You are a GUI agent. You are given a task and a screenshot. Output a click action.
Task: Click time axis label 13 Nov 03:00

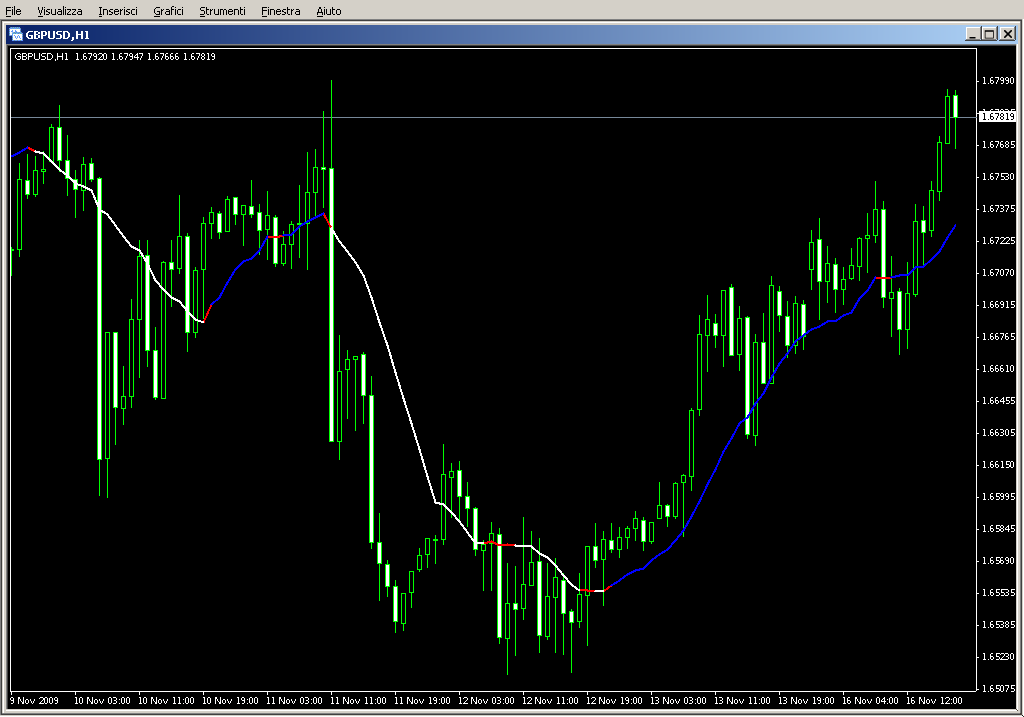coord(678,701)
